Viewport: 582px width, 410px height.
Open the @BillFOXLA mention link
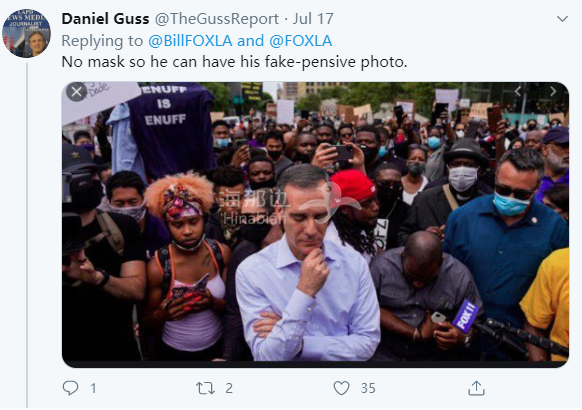click(190, 41)
